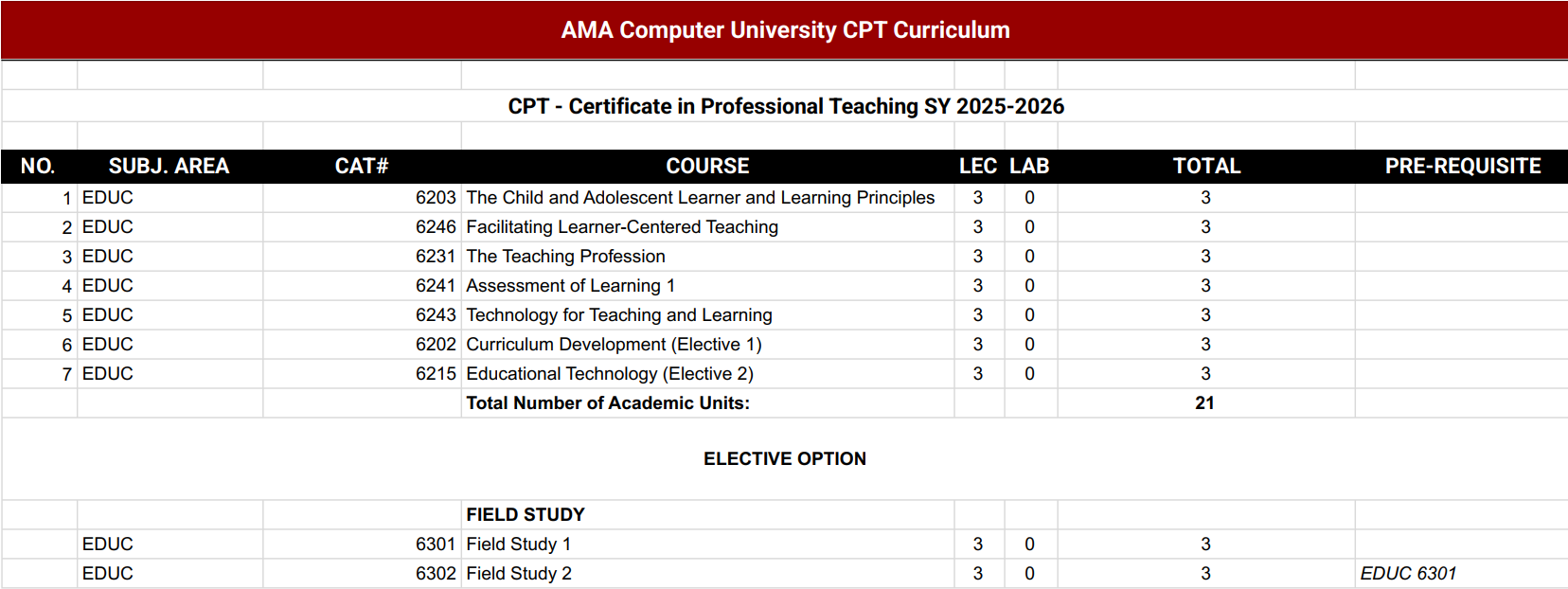Select the CAT# column header
1568x589 pixels.
(x=362, y=167)
